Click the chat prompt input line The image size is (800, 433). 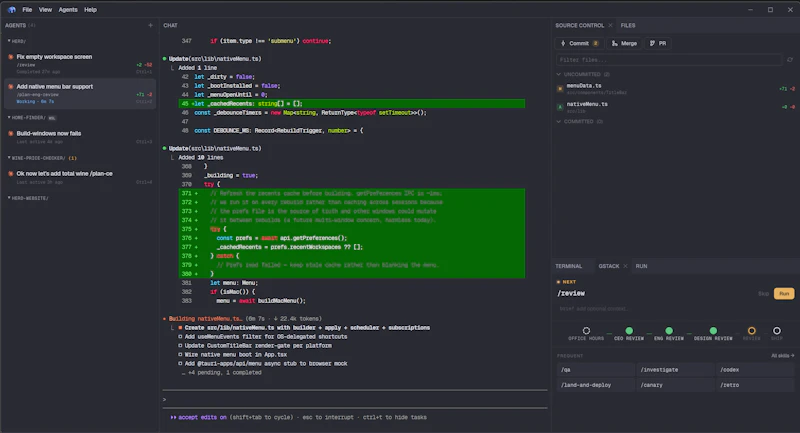[355, 399]
